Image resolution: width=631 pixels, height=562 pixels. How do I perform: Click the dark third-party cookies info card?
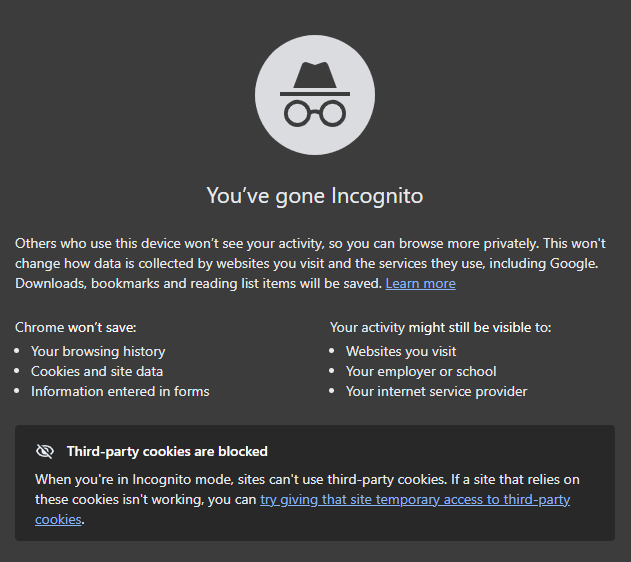315,483
